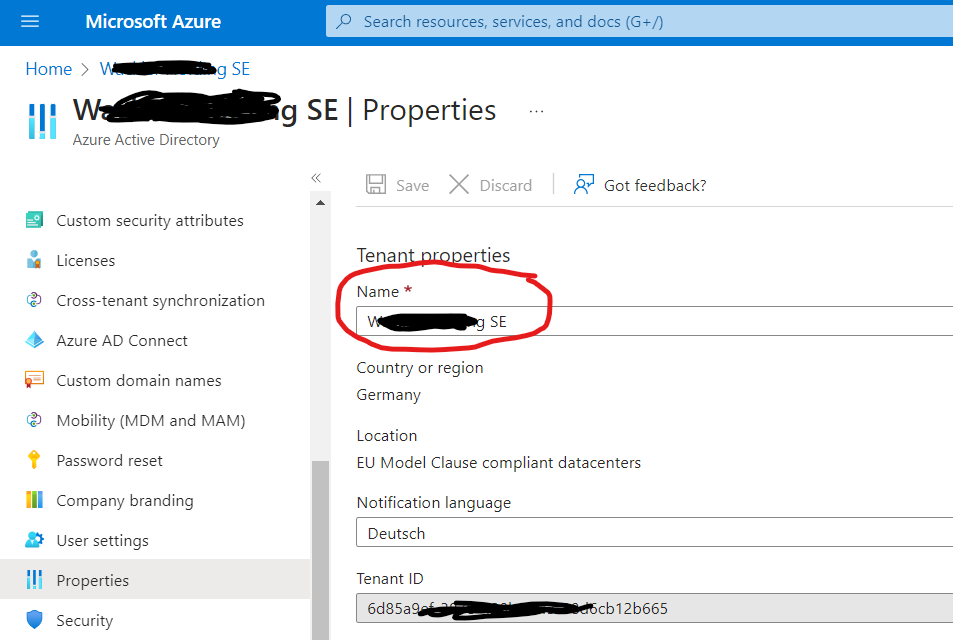Collapse the sidebar with double chevron
Screen dimensions: 953x640
pyautogui.click(x=315, y=178)
